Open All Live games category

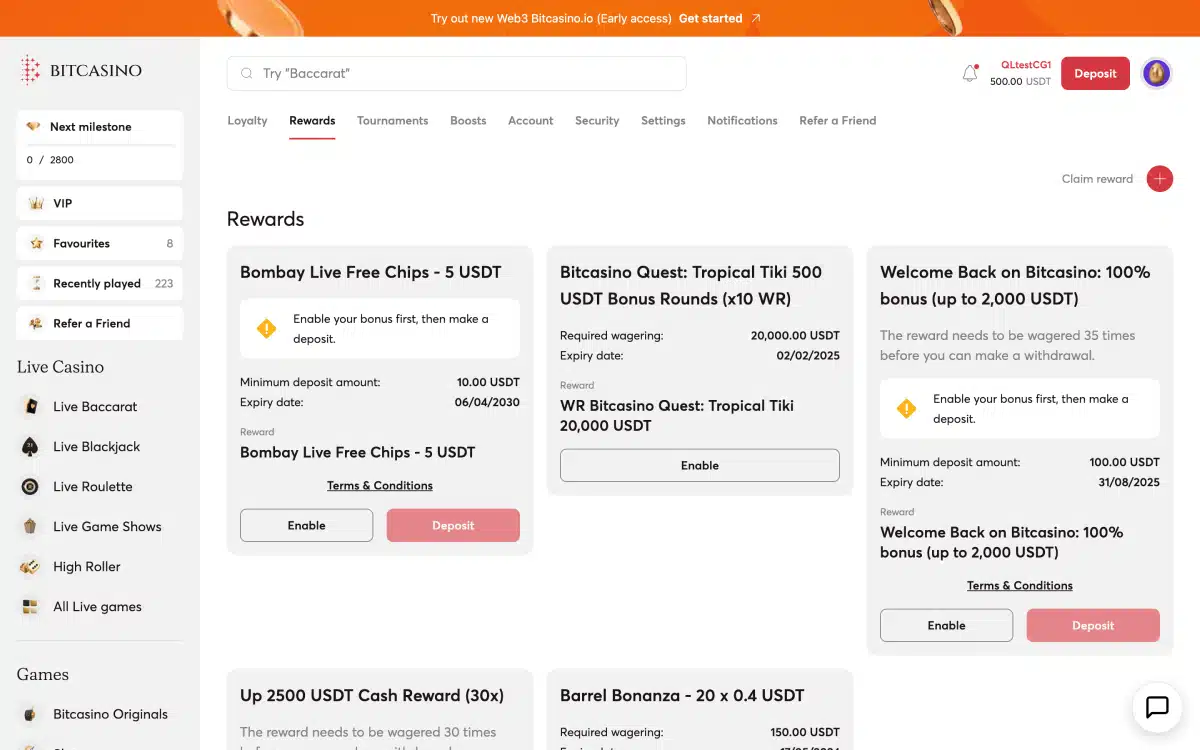pos(97,606)
